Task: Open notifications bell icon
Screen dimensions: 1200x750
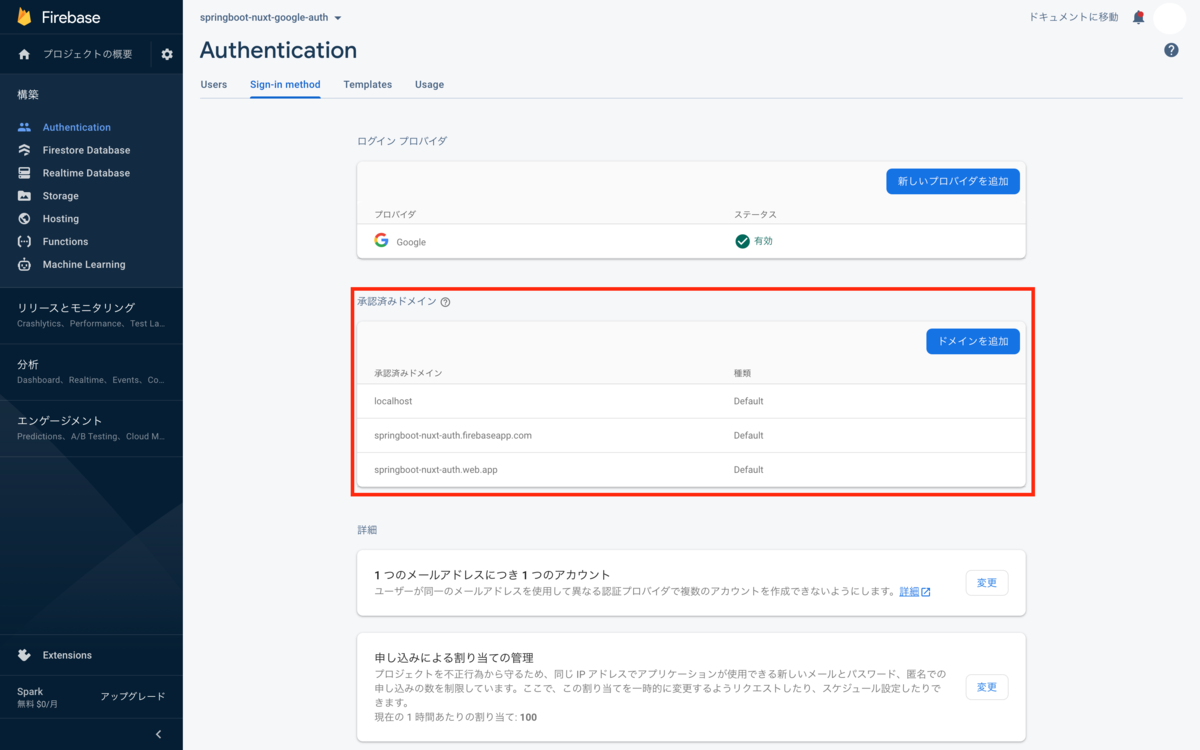Action: click(x=1138, y=17)
